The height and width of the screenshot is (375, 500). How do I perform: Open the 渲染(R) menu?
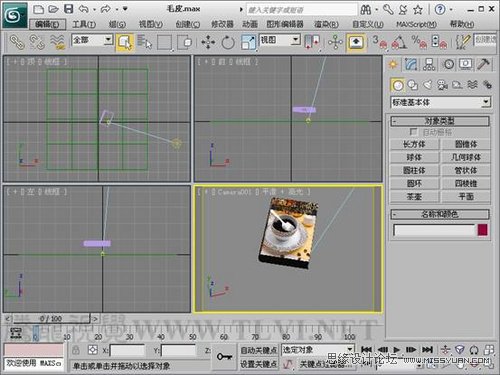click(x=326, y=24)
